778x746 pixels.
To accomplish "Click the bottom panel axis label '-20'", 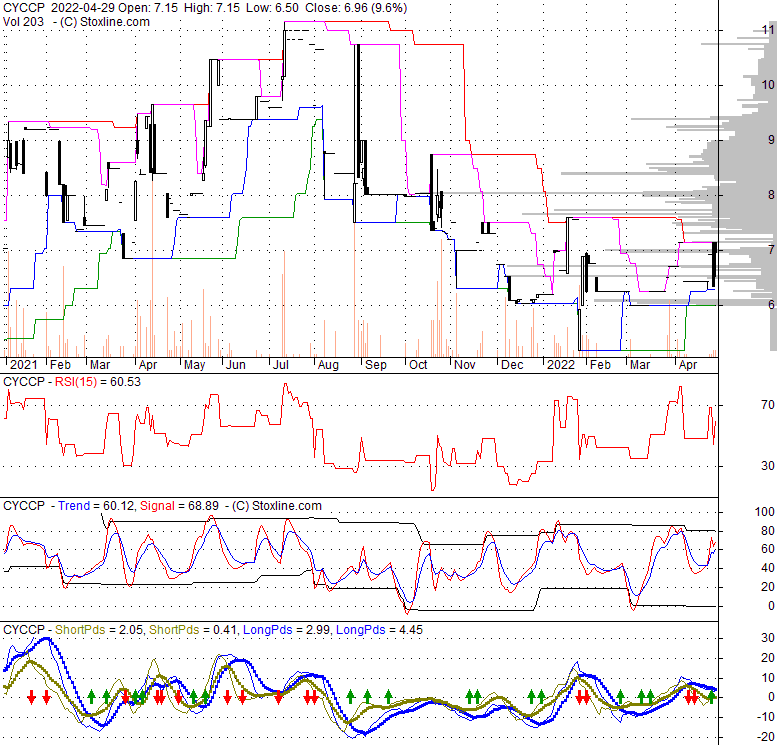I will pos(766,737).
